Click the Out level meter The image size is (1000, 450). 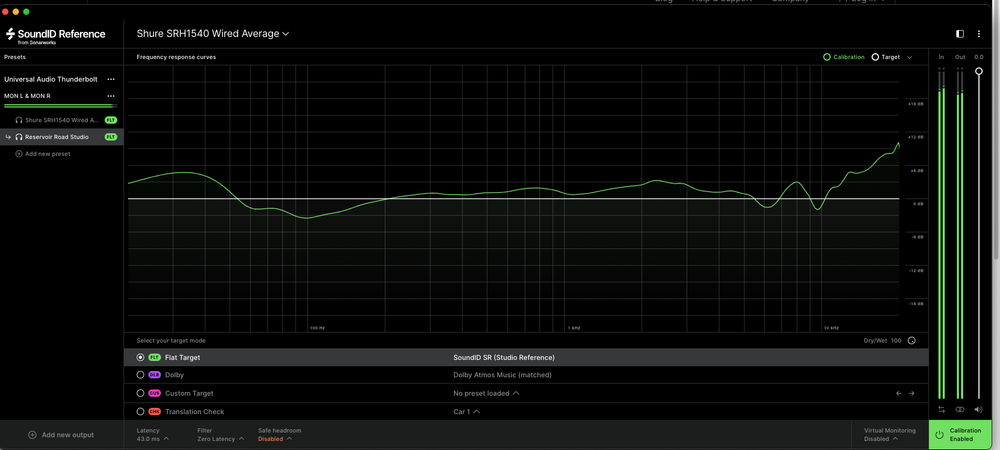[x=960, y=234]
